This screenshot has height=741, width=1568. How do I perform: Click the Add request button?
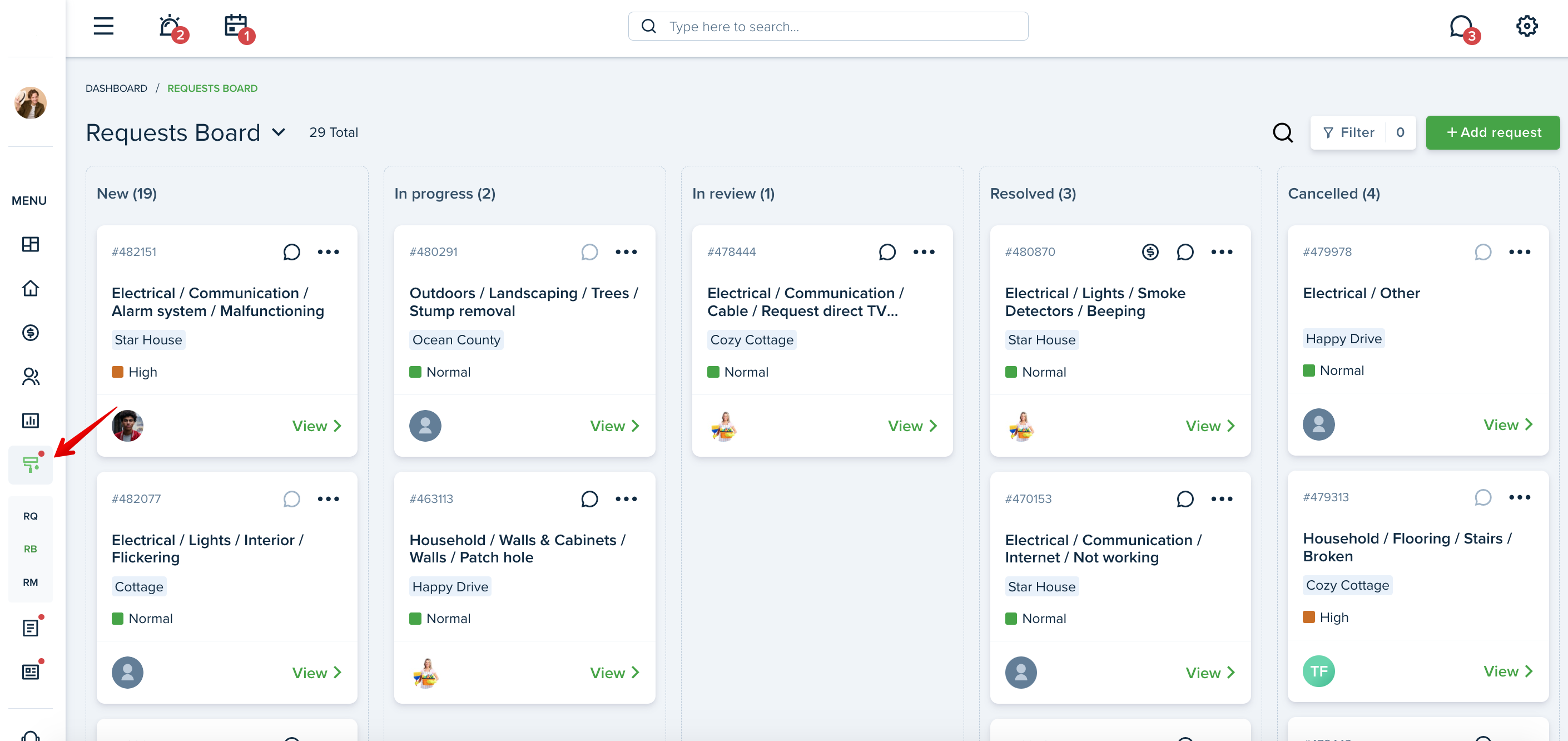1492,132
